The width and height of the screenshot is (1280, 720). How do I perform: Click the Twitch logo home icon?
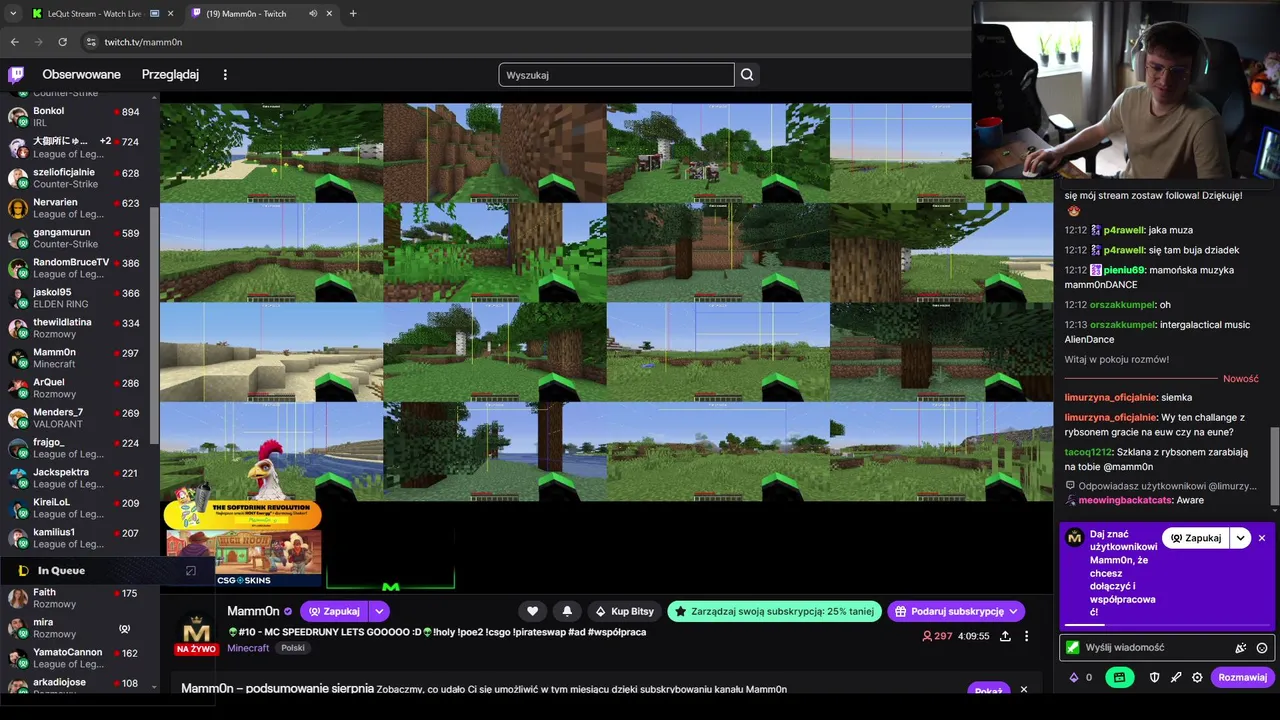tap(16, 75)
